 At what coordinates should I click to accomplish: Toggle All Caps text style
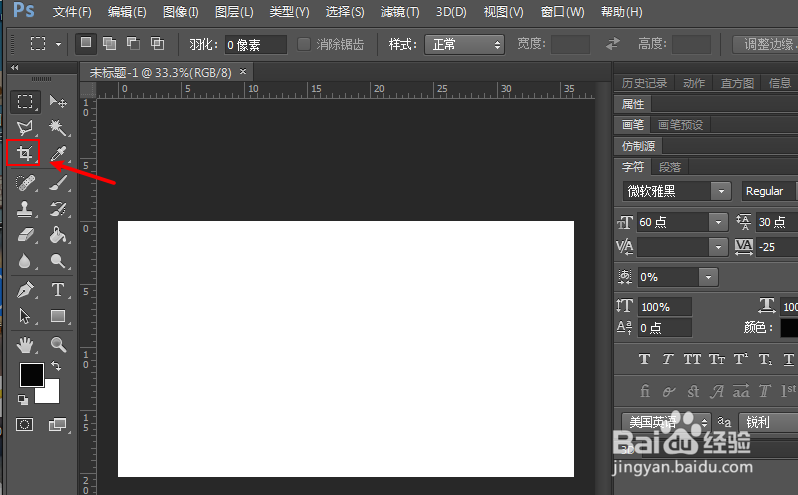[692, 360]
